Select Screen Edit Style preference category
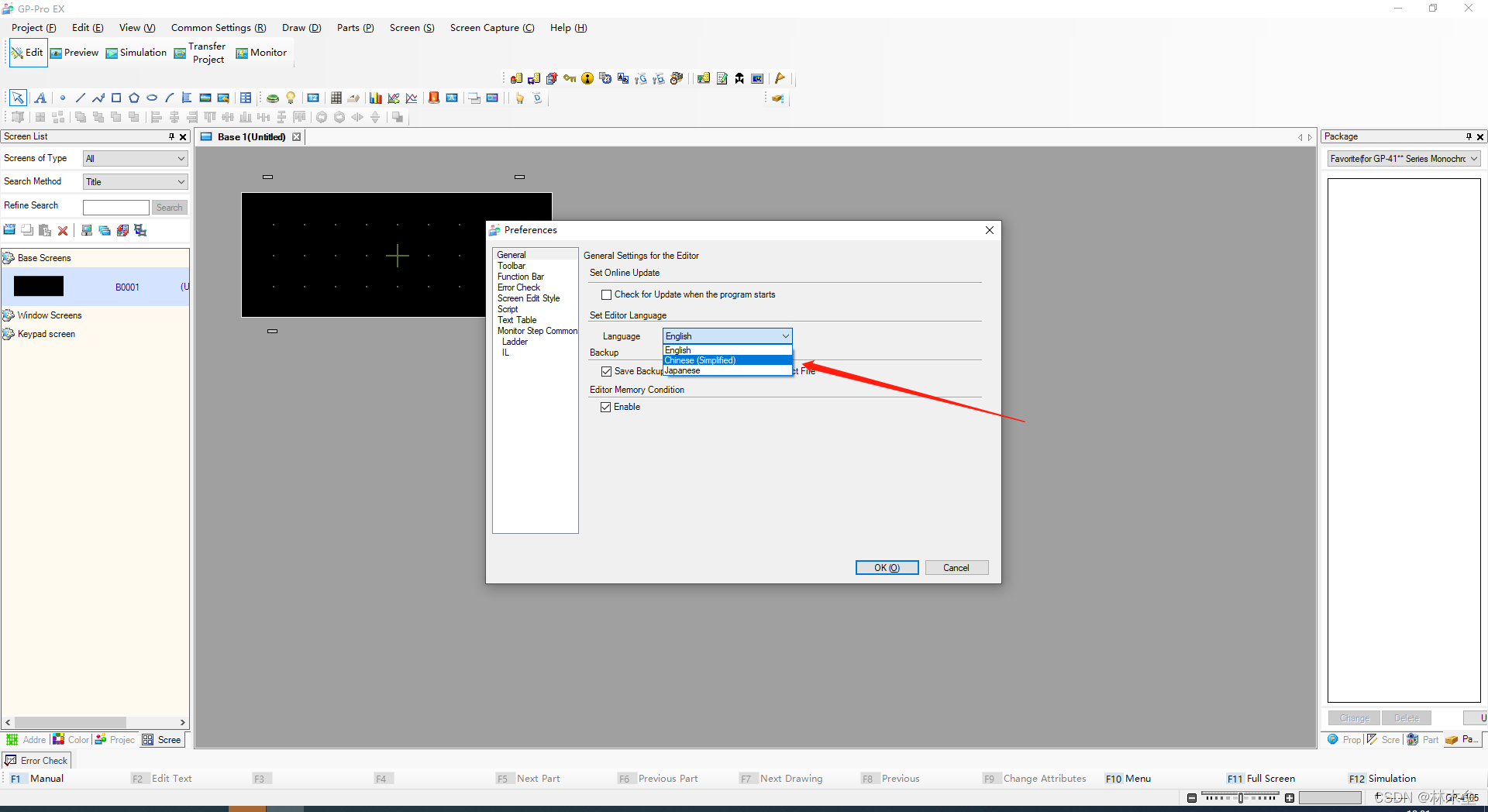1488x812 pixels. (529, 298)
